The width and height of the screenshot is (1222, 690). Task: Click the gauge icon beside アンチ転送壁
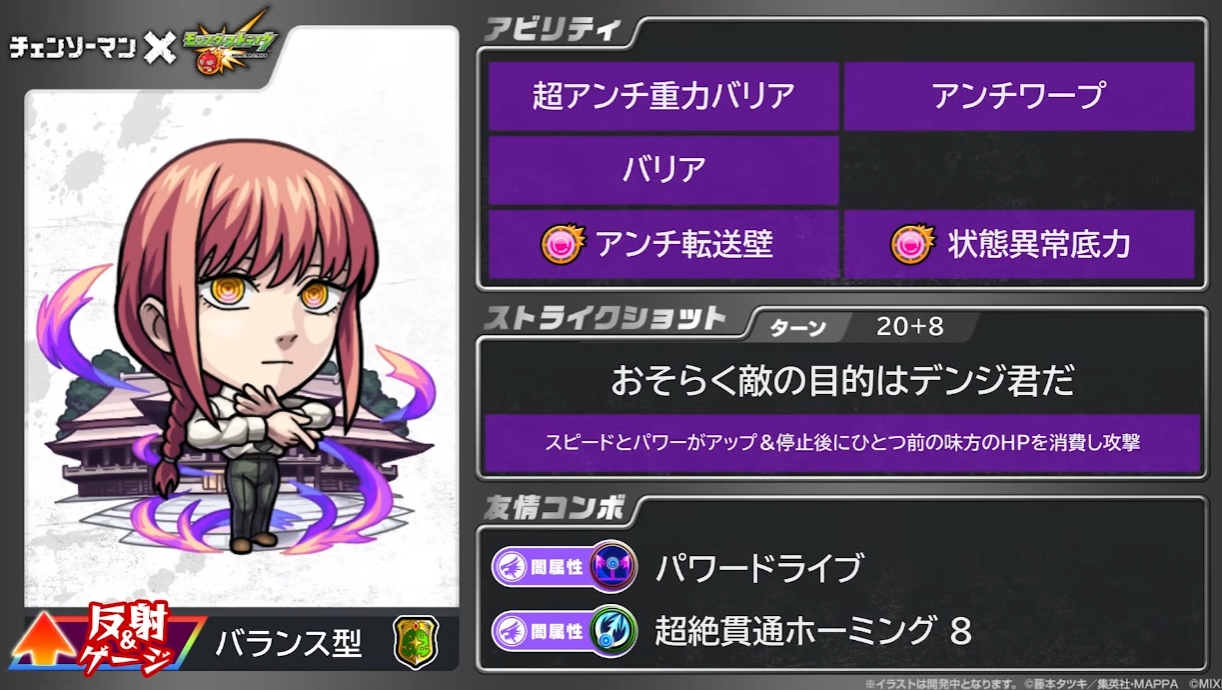pyautogui.click(x=561, y=244)
